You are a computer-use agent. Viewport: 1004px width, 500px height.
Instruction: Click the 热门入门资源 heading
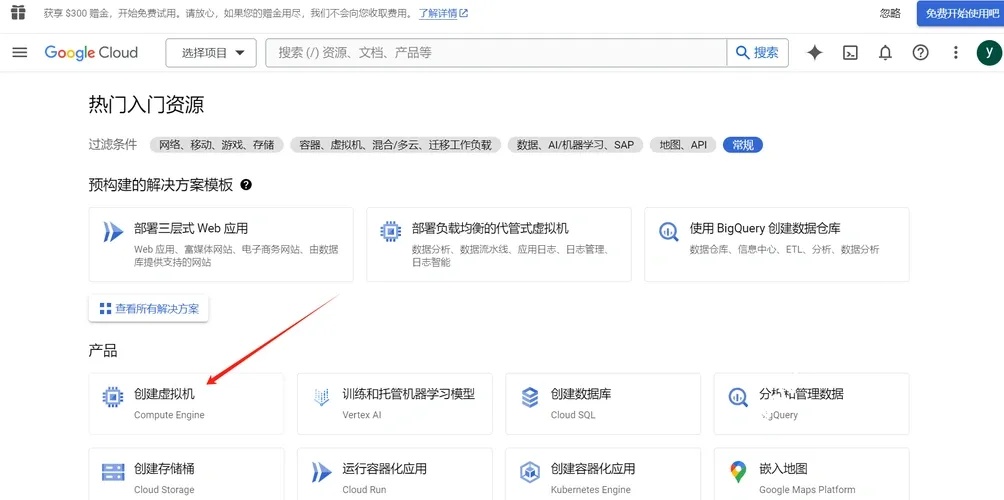146,105
